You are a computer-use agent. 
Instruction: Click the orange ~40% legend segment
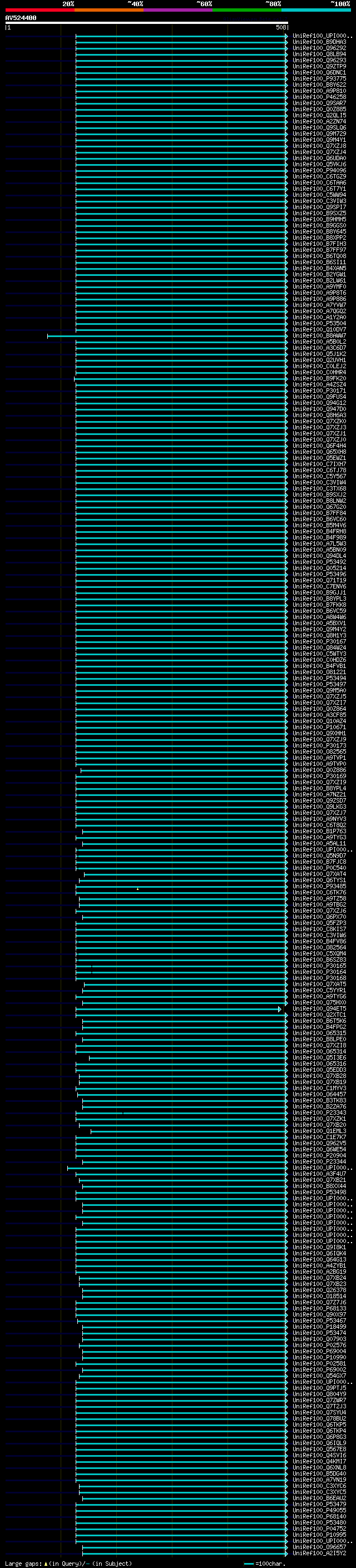pyautogui.click(x=109, y=11)
